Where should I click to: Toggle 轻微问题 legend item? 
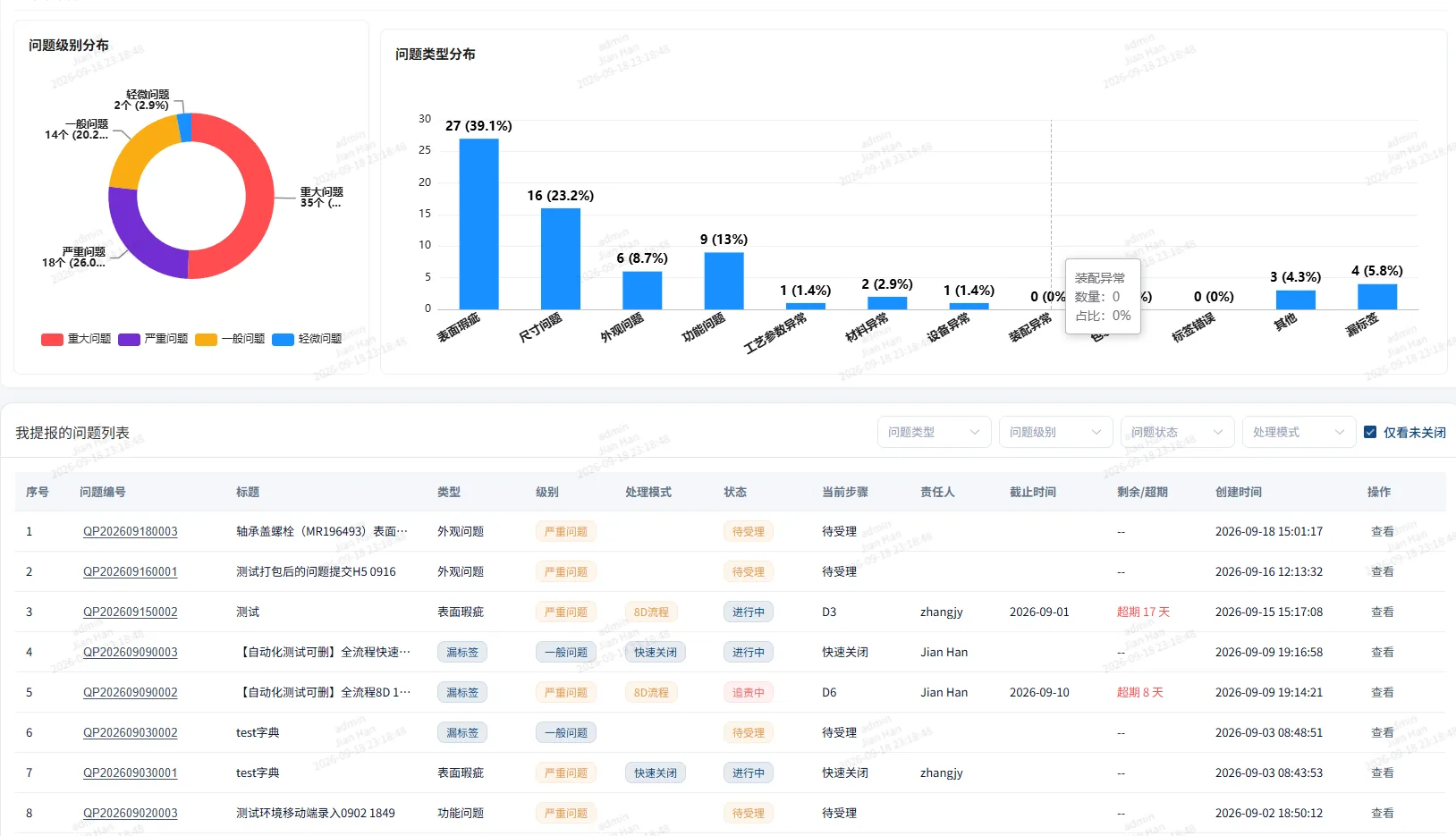308,339
